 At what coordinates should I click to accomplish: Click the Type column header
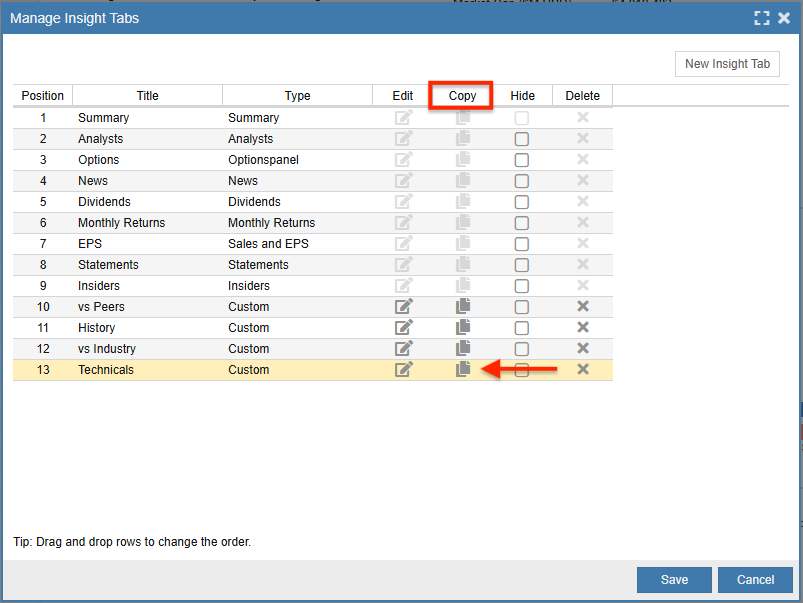298,96
